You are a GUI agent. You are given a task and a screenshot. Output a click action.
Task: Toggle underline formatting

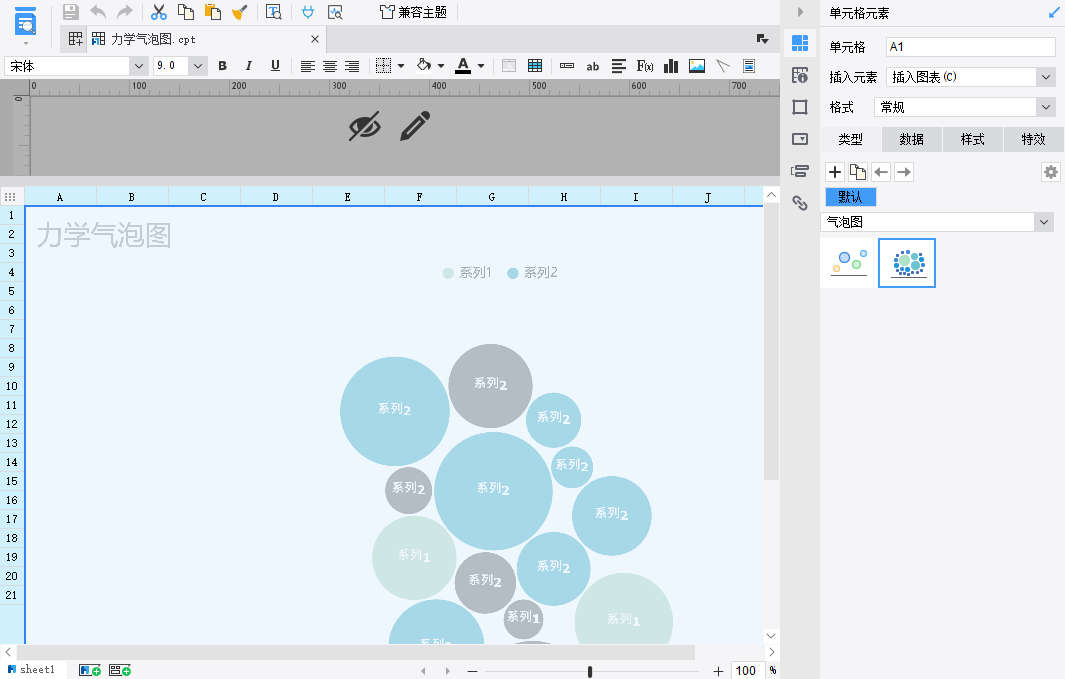point(274,66)
